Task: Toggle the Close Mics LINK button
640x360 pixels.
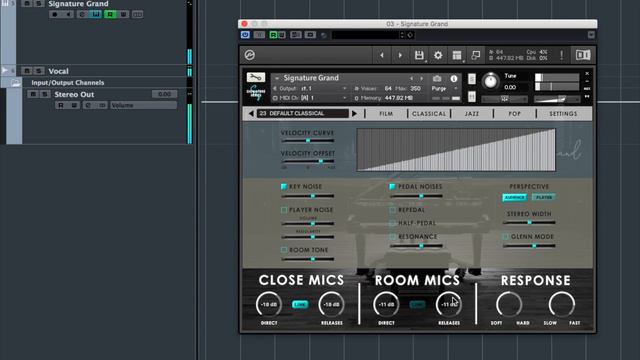Action: click(300, 304)
